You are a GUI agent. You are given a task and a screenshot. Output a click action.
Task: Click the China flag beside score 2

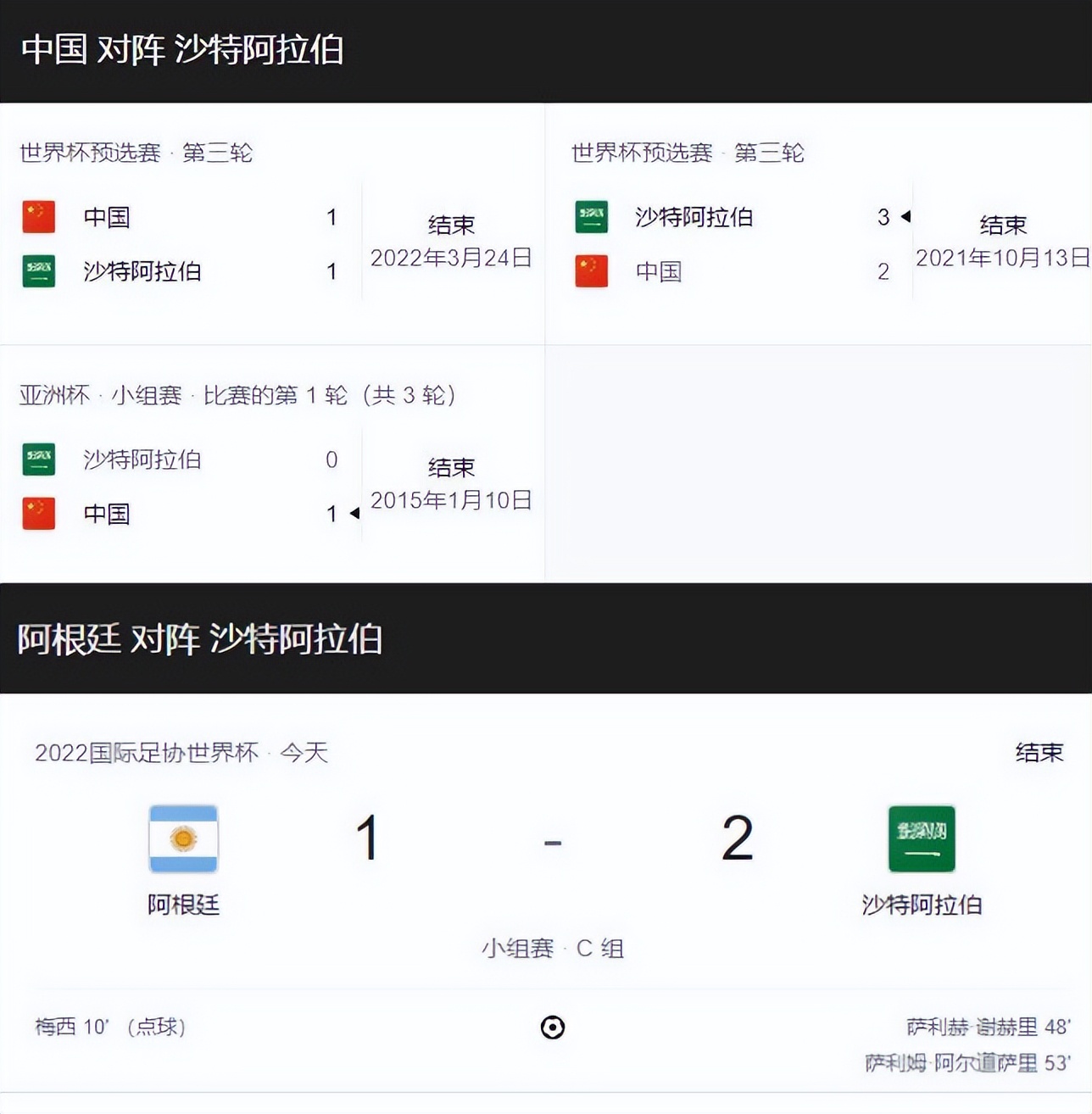(591, 271)
